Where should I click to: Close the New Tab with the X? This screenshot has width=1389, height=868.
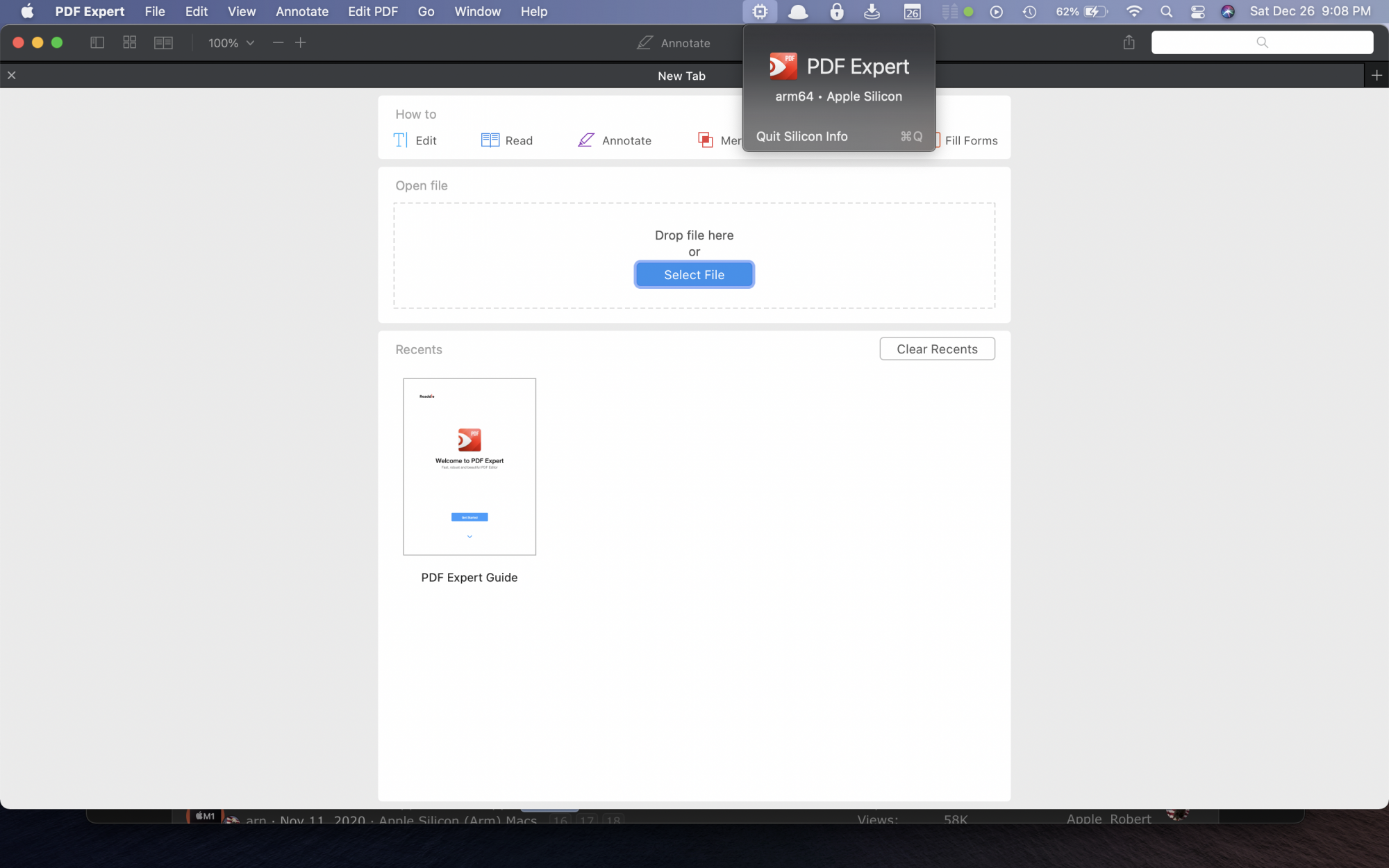[12, 75]
